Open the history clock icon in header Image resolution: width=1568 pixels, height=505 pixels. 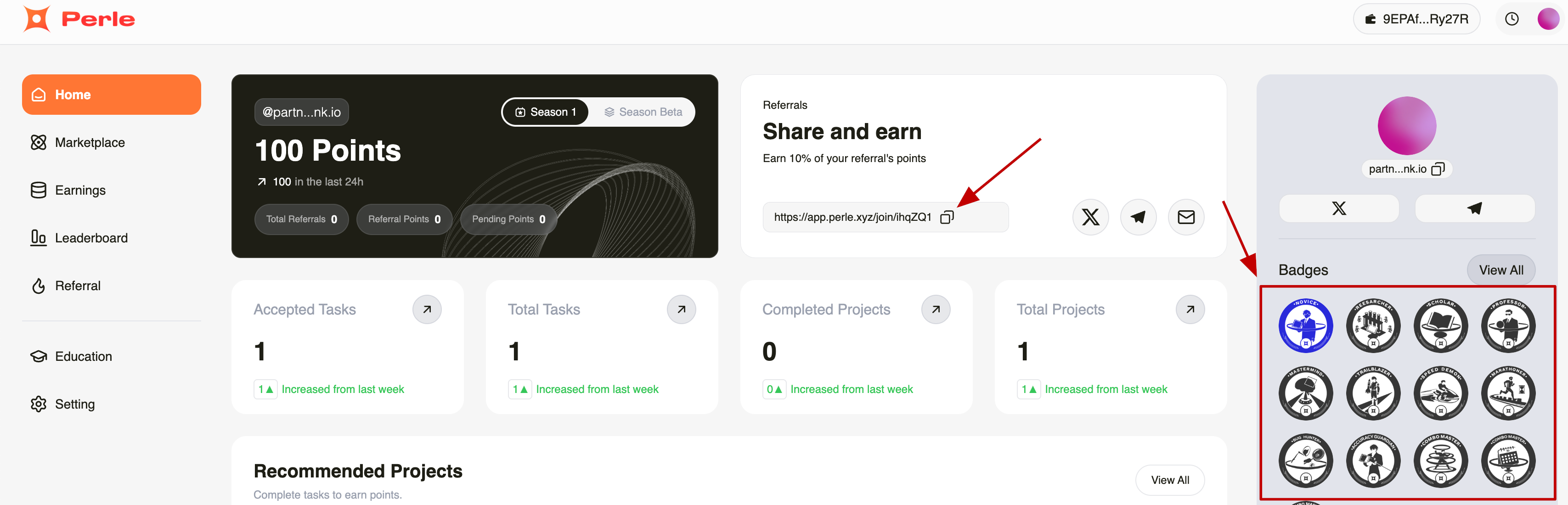[x=1512, y=19]
